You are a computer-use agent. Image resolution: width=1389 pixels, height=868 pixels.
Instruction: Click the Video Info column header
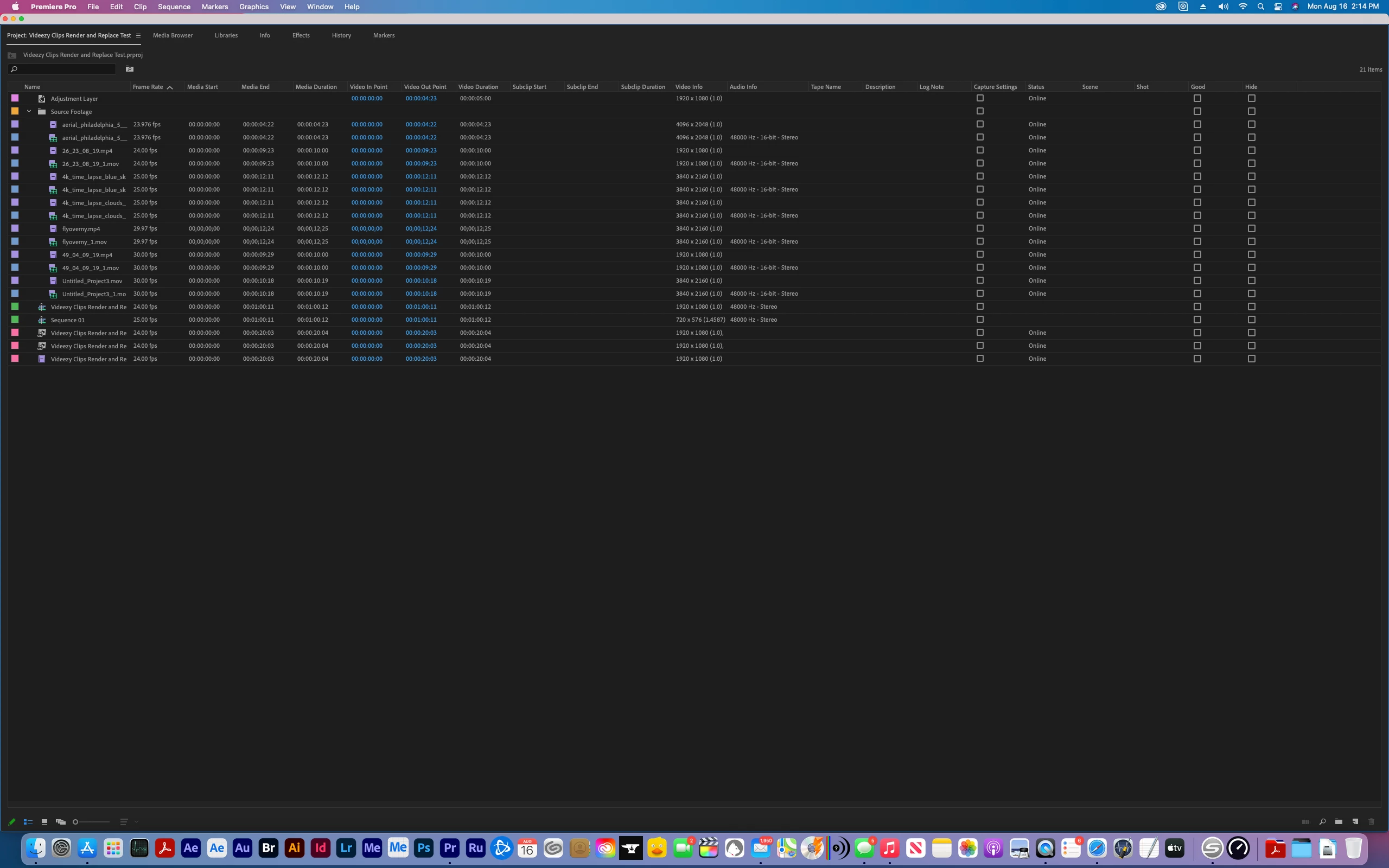(x=689, y=87)
